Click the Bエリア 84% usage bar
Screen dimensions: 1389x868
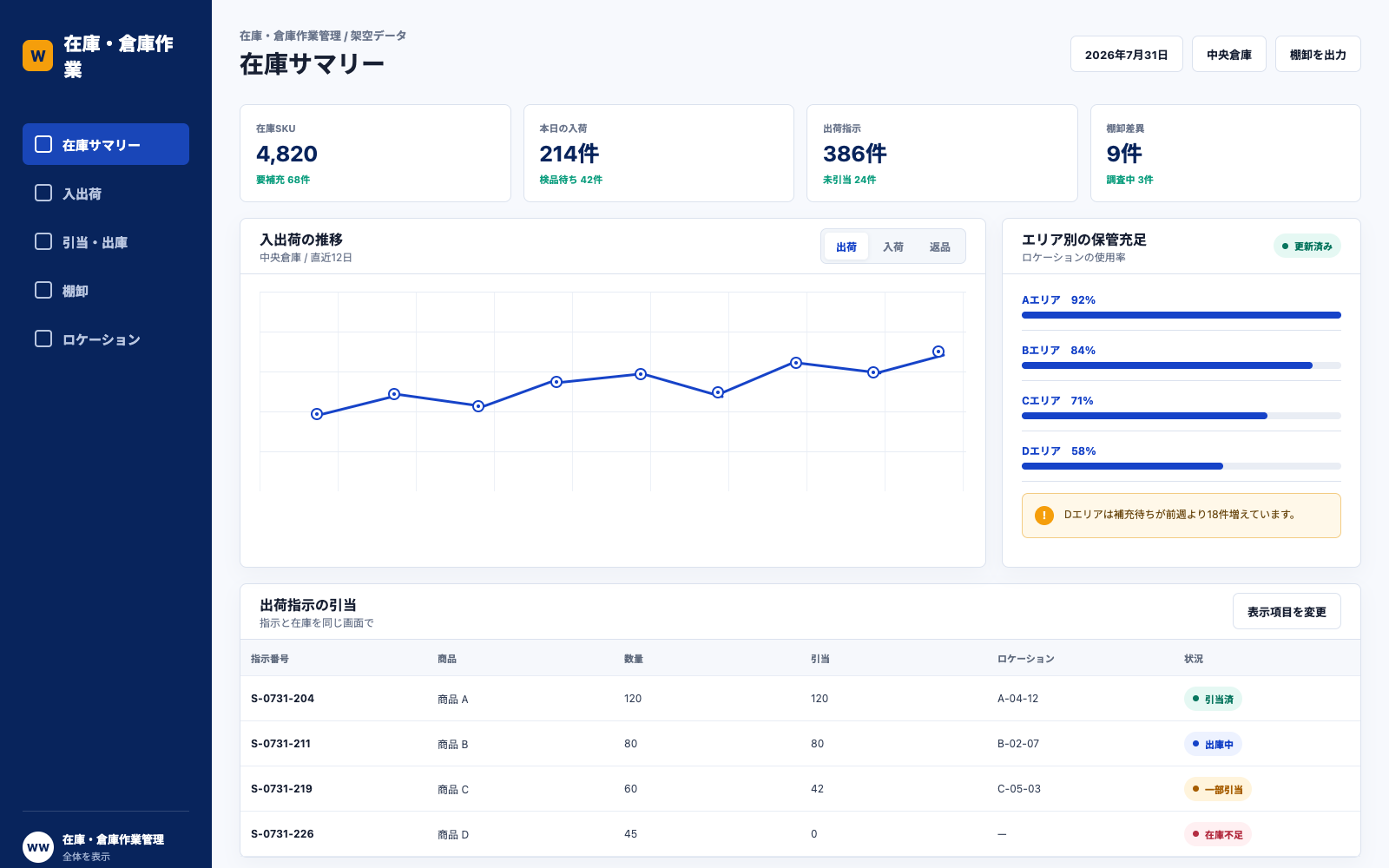1182,365
